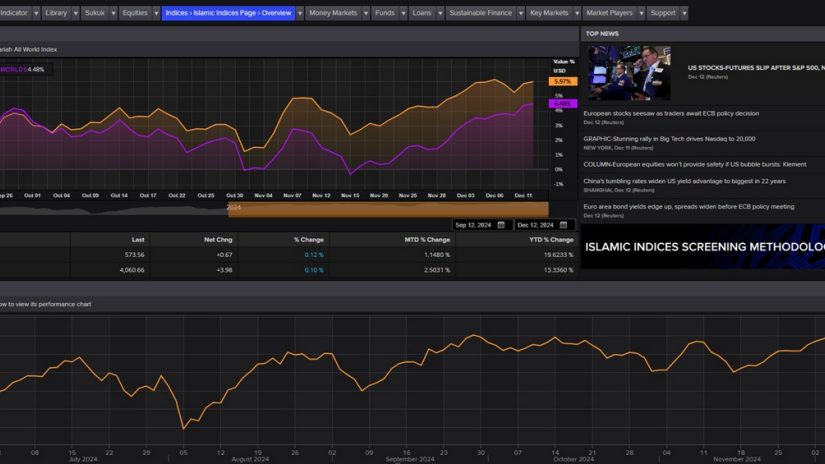Expand the Library dropdown arrow
This screenshot has height=464, width=825.
click(x=75, y=13)
